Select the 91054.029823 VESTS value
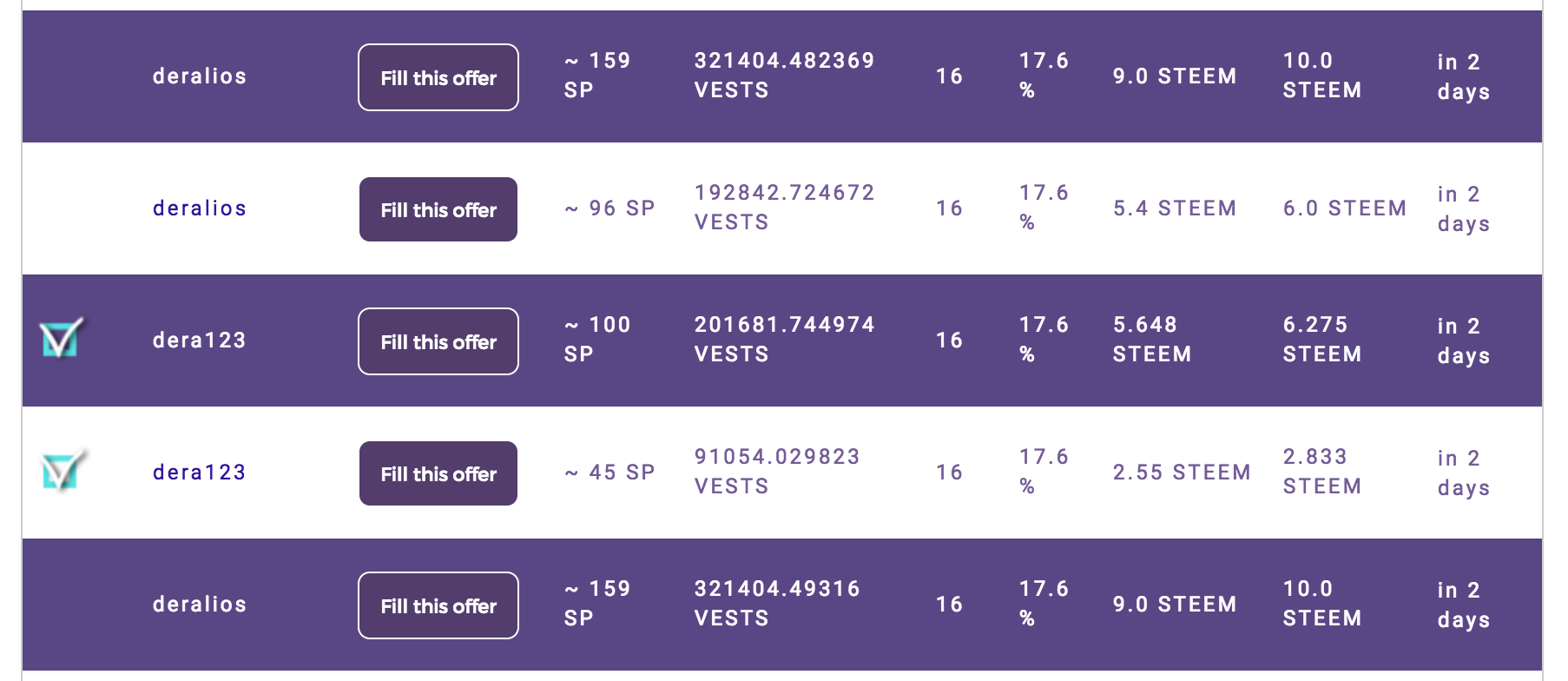The height and width of the screenshot is (681, 1568). coord(777,472)
